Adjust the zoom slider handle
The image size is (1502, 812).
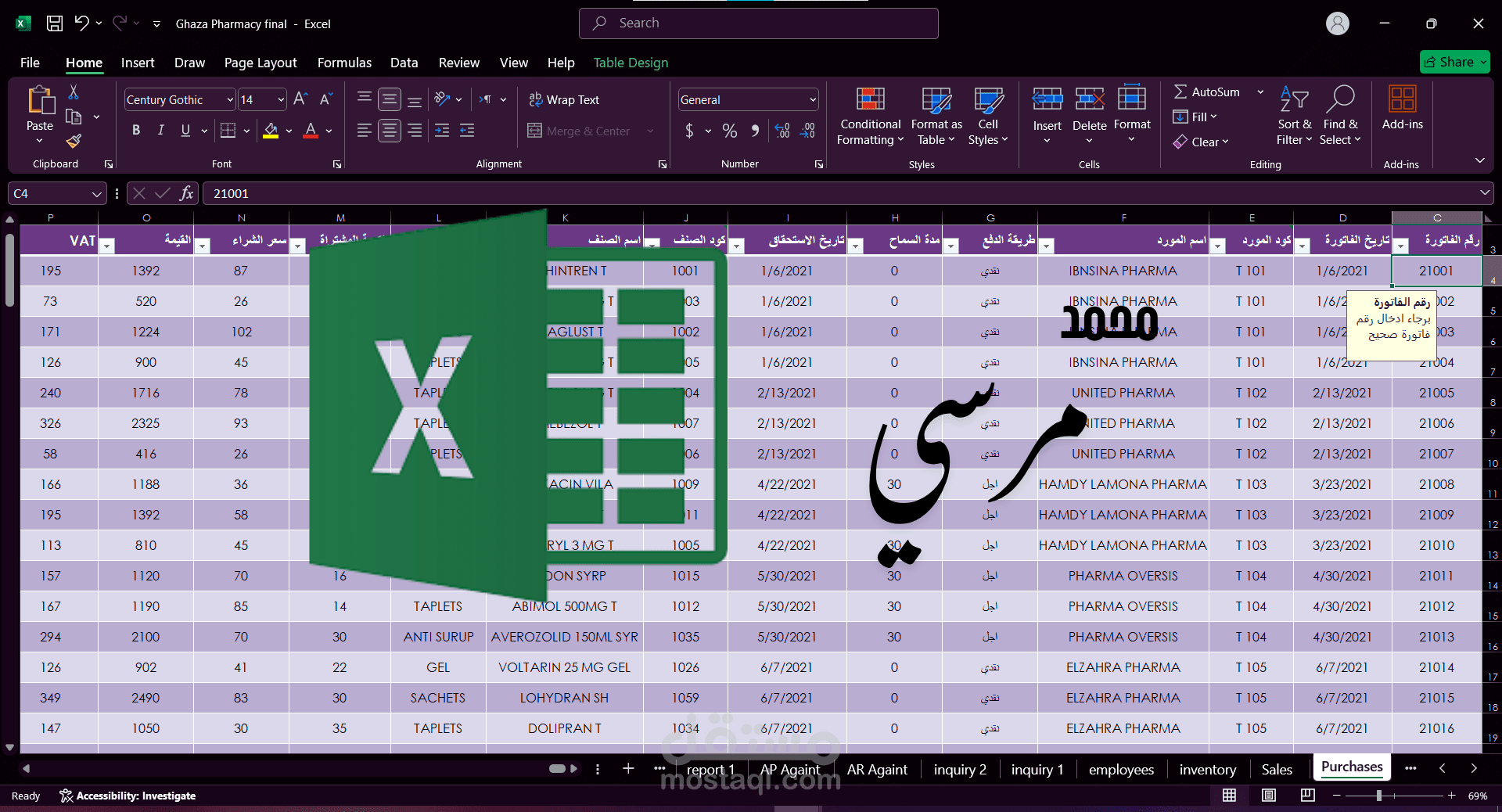click(1379, 796)
